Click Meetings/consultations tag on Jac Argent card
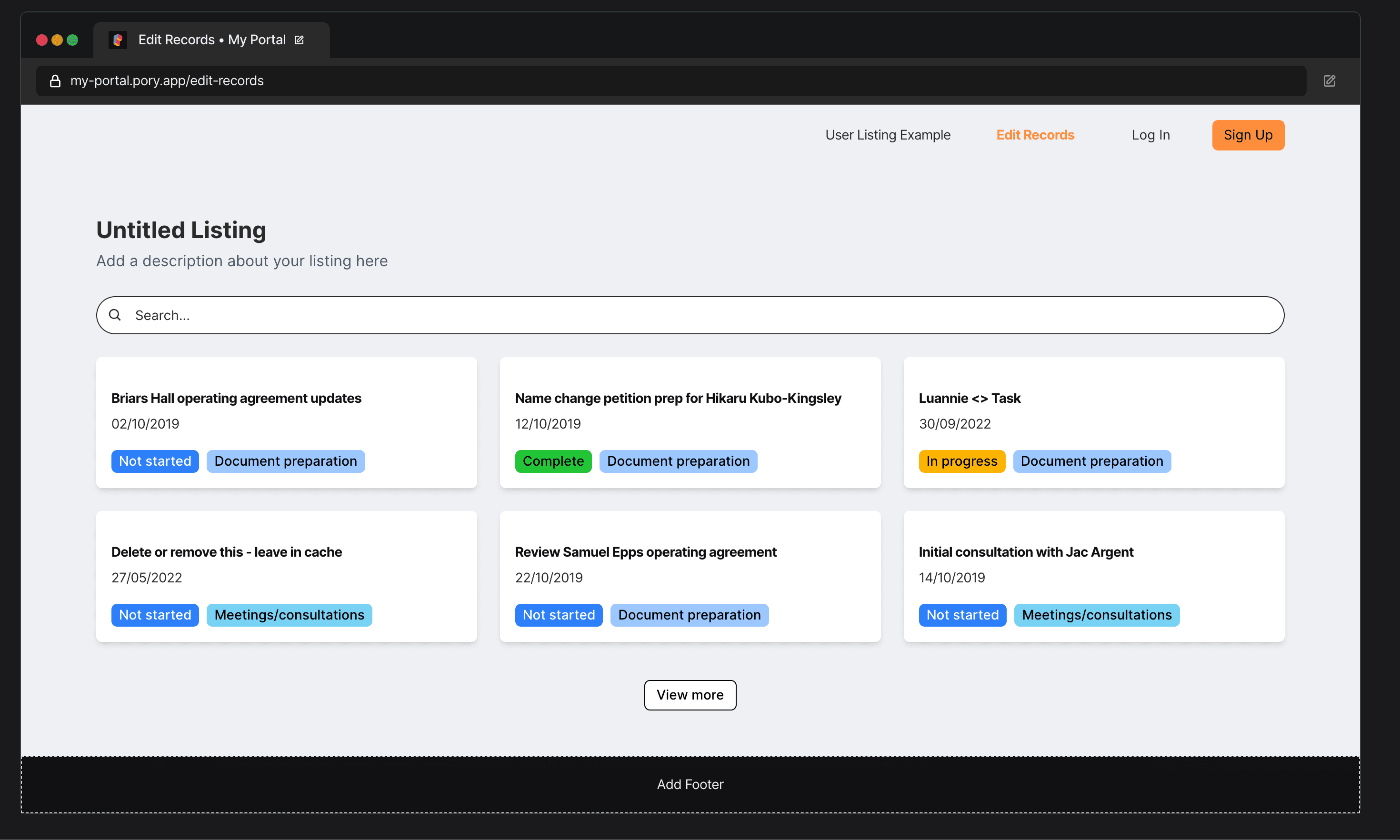Viewport: 1400px width, 840px height. (1097, 615)
